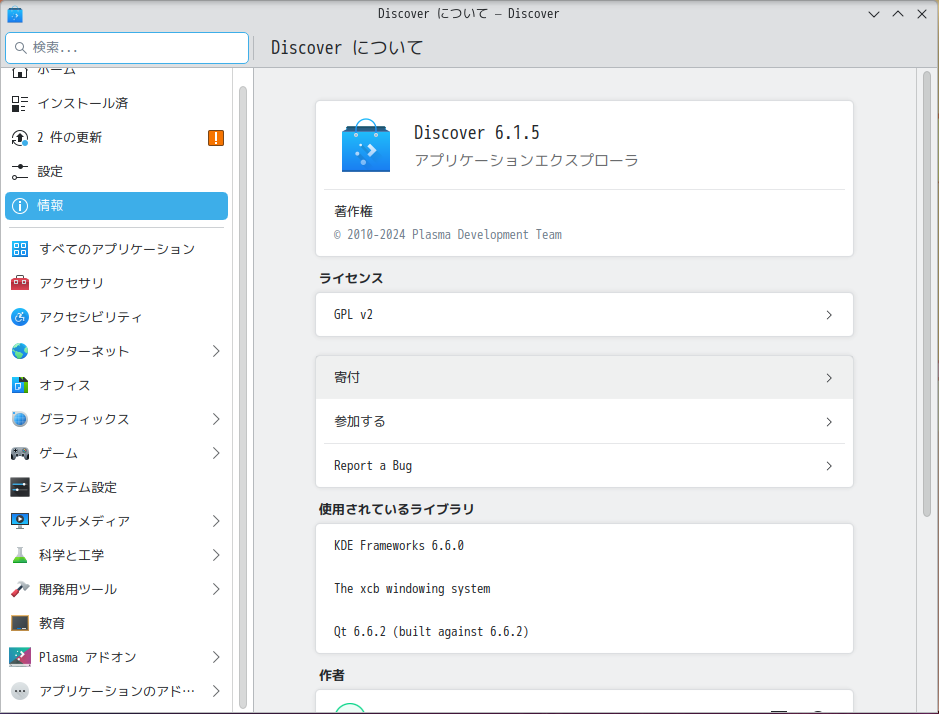The width and height of the screenshot is (939, 714).
Task: Click the sidebar vertical scrollbar
Action: point(243,397)
